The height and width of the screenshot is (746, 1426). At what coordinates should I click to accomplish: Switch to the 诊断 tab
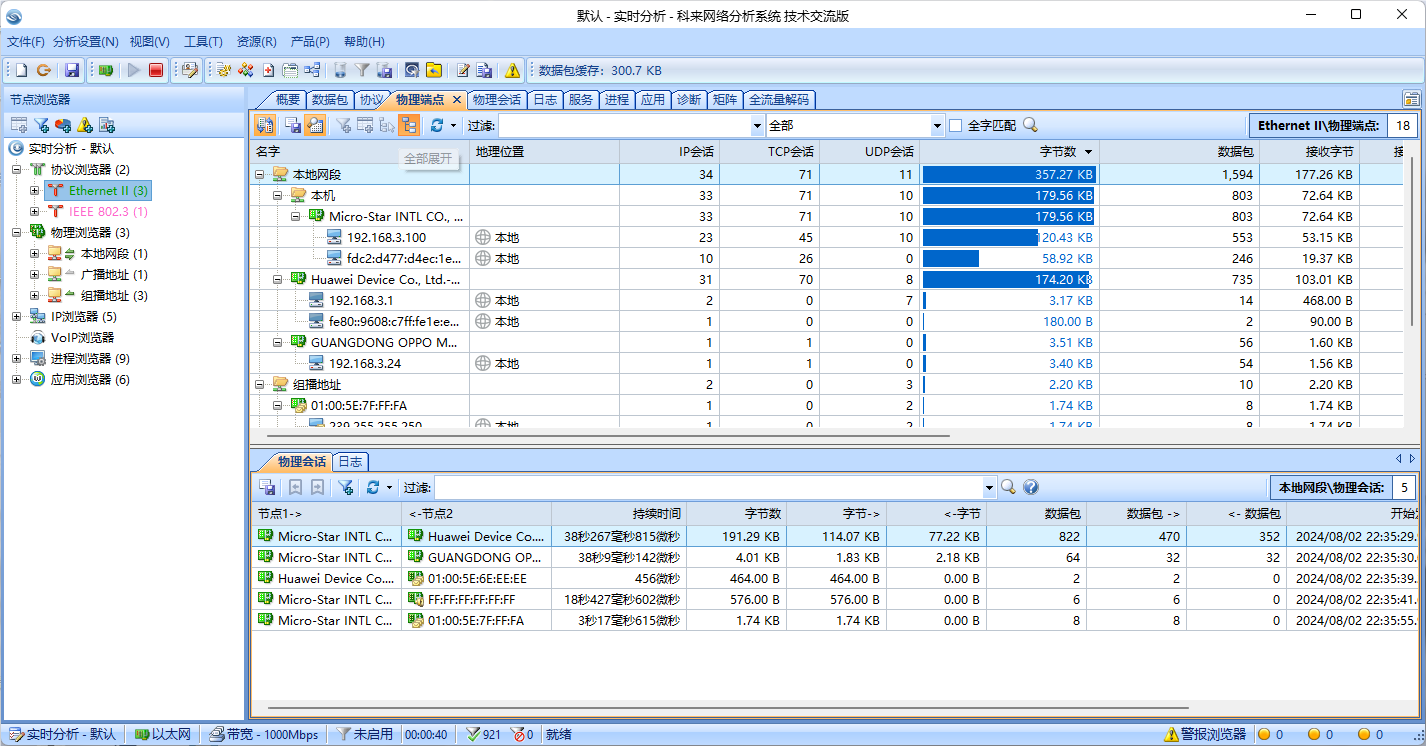point(689,99)
